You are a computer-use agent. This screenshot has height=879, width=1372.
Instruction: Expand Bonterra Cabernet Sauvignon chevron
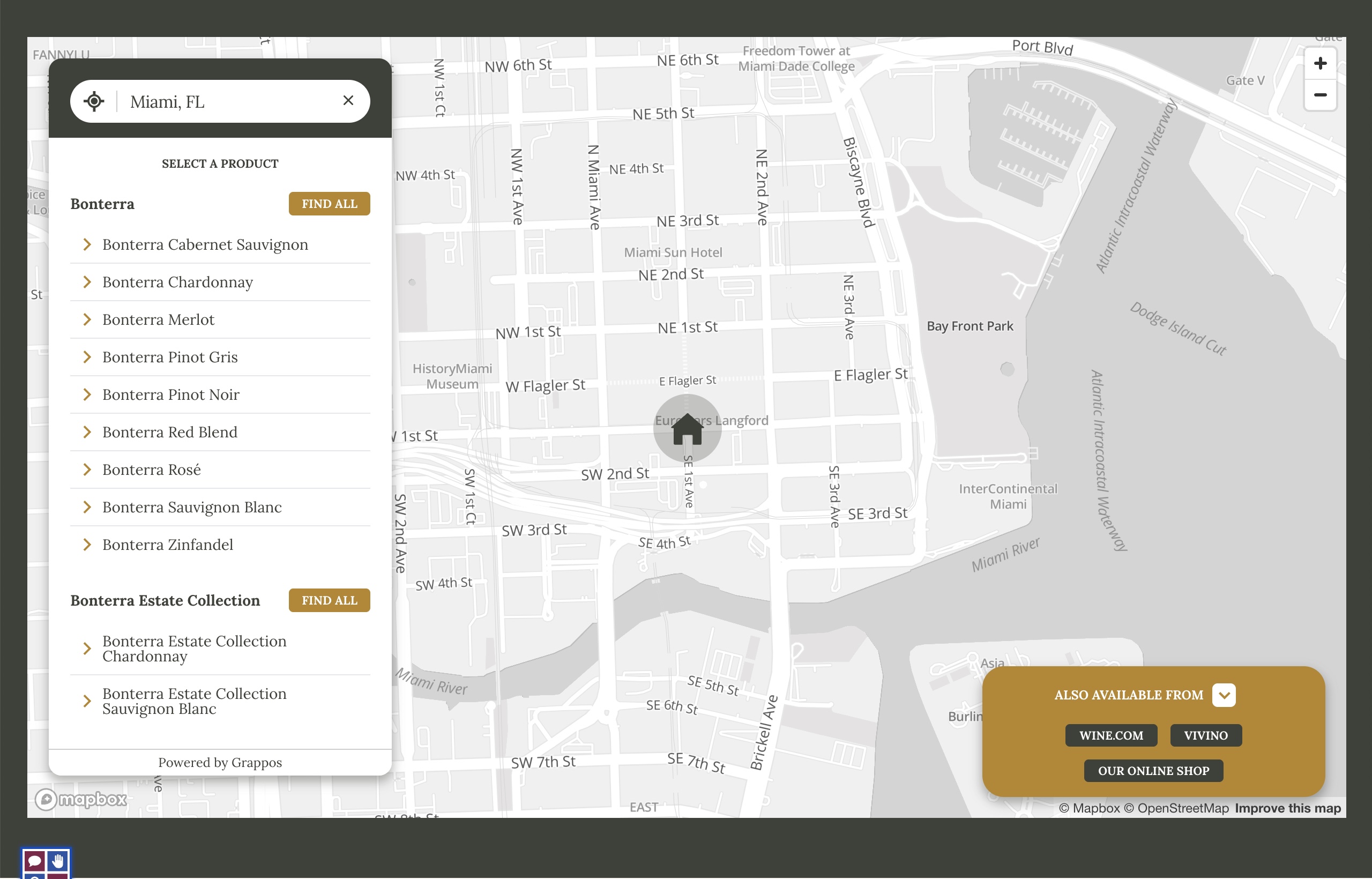click(87, 245)
